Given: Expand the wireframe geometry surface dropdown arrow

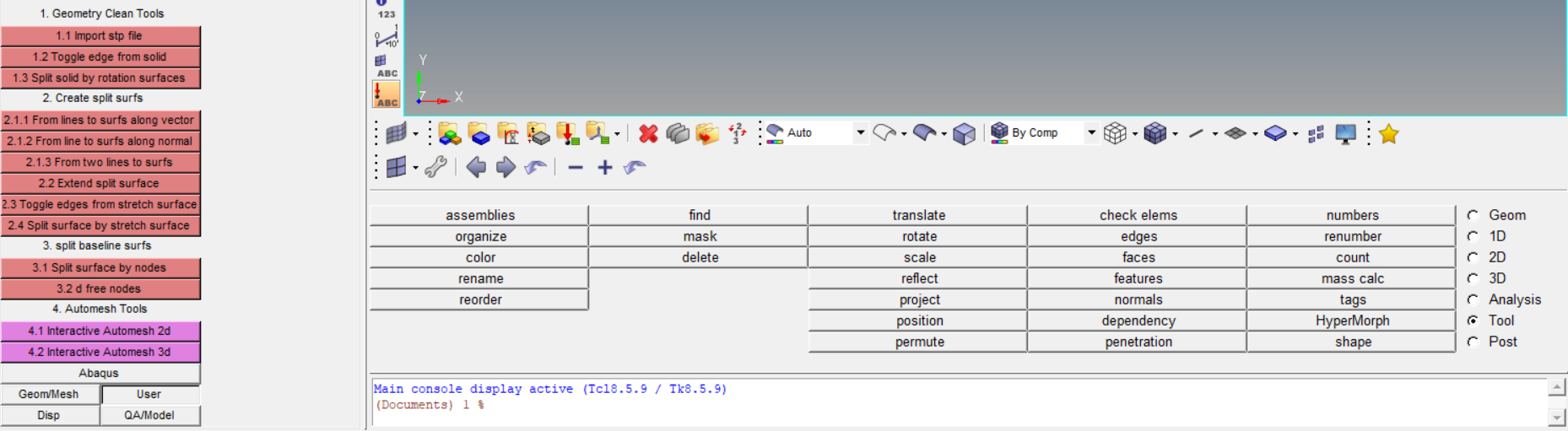Looking at the screenshot, I should click(x=904, y=134).
